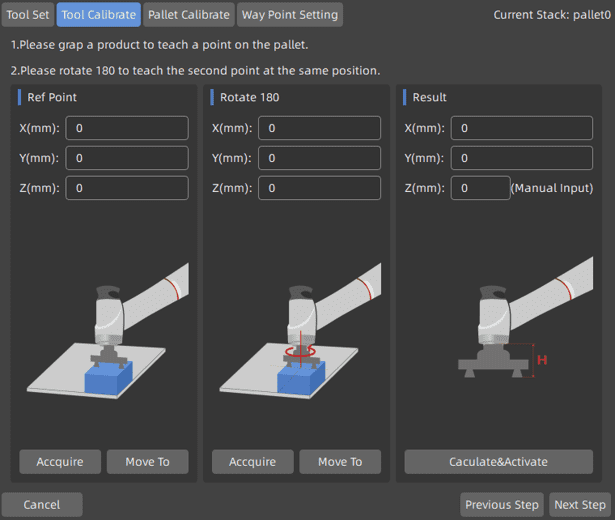
Task: Move To the Ref Point
Action: [x=147, y=462]
